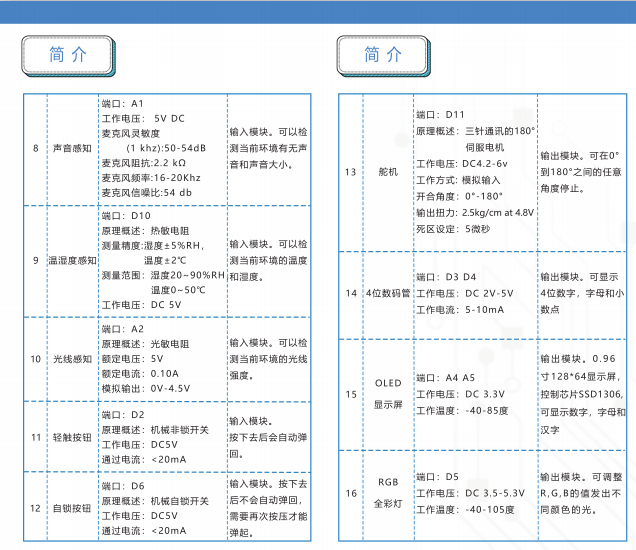
Task: Click the text 端口: D11
Action: coord(440,115)
